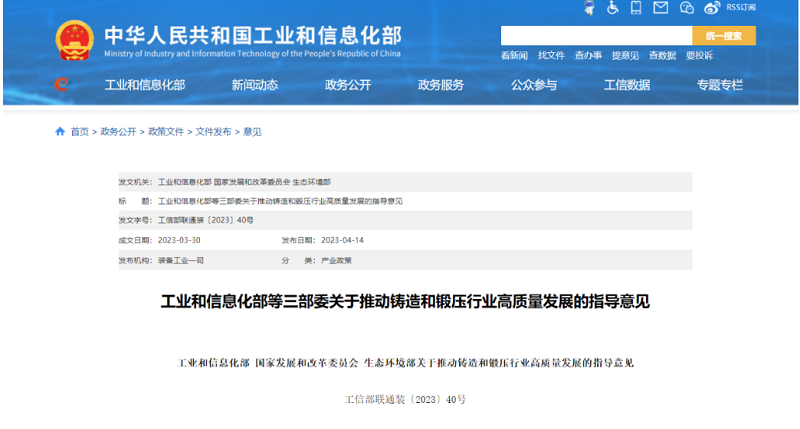Screen dimensions: 800x429
Task: Focus the search input field
Action: [x=596, y=36]
